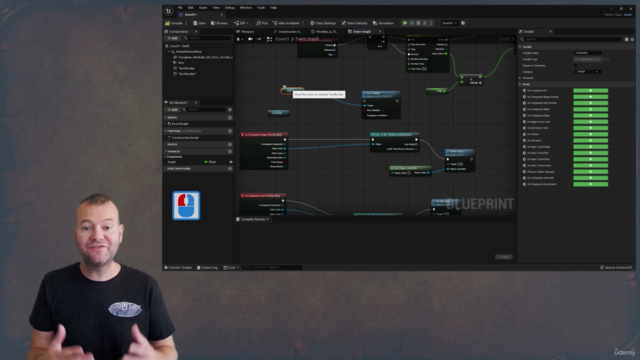Click the Find toolbar button
The image size is (640, 360).
262,23
